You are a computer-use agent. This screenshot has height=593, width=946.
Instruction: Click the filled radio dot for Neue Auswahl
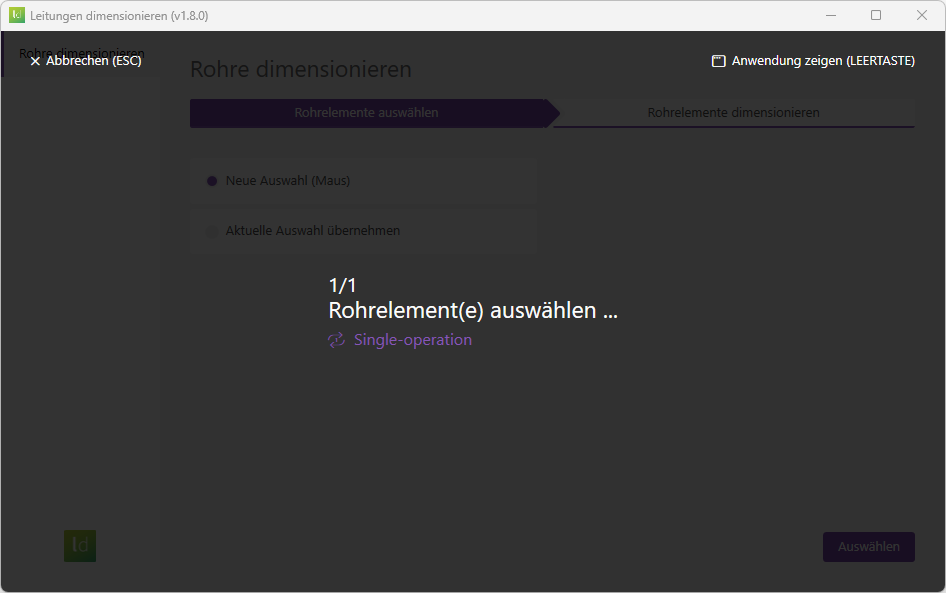[x=211, y=181]
